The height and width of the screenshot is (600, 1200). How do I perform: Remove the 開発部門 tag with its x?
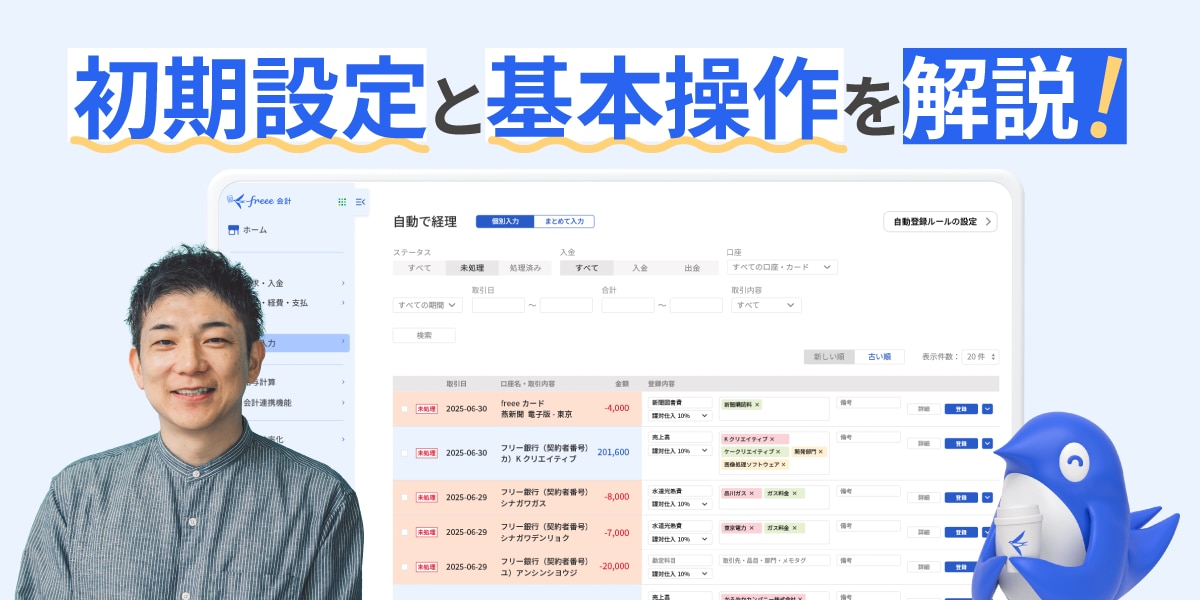[x=821, y=452]
